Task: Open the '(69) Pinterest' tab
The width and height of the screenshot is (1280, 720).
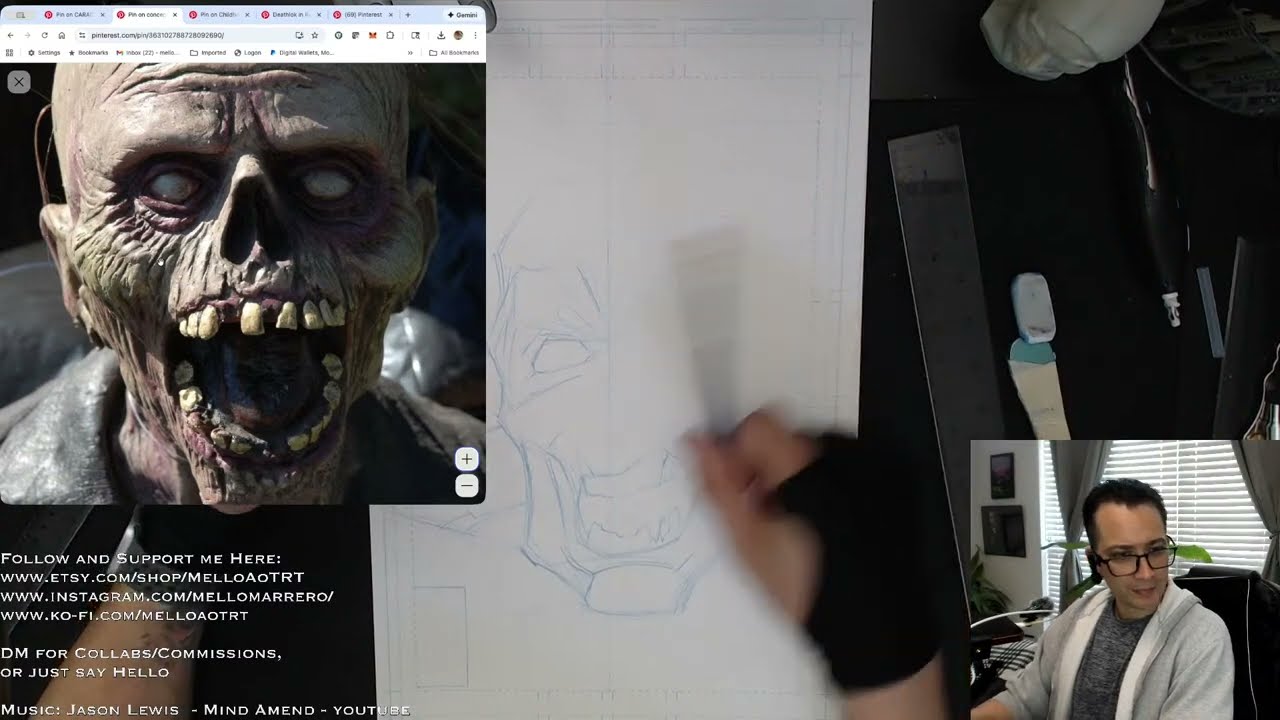Action: coord(363,15)
